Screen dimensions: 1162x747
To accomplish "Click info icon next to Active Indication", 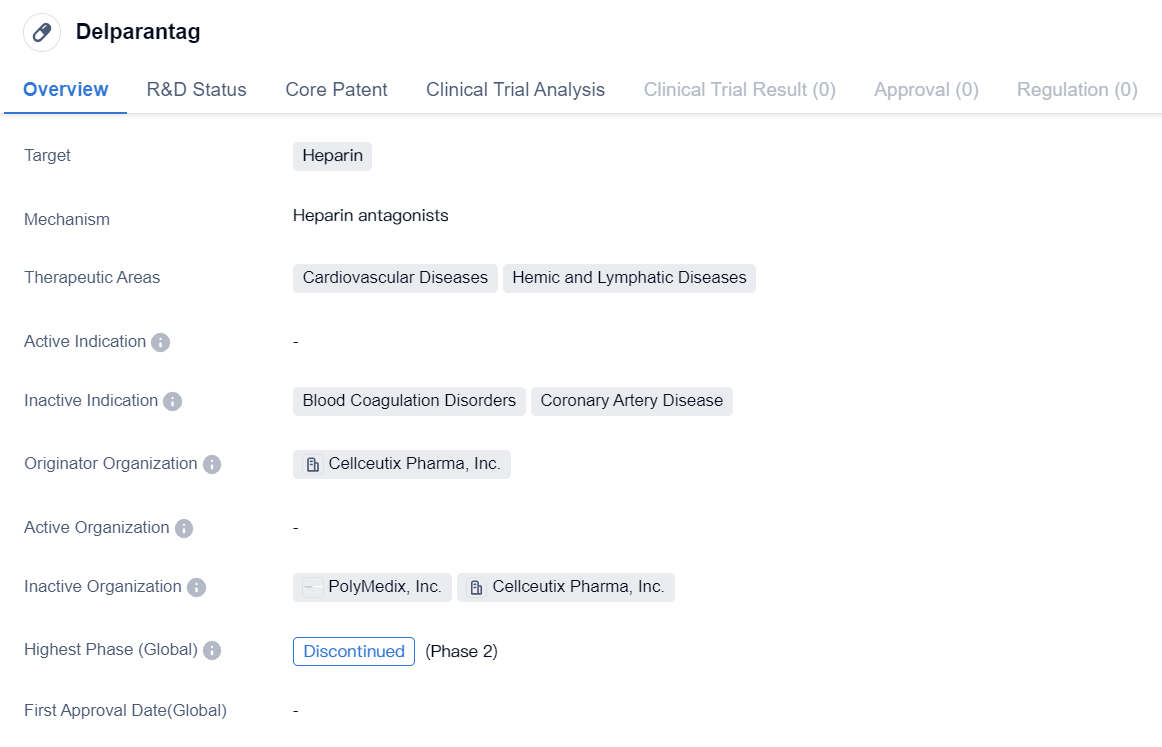I will tap(160, 342).
